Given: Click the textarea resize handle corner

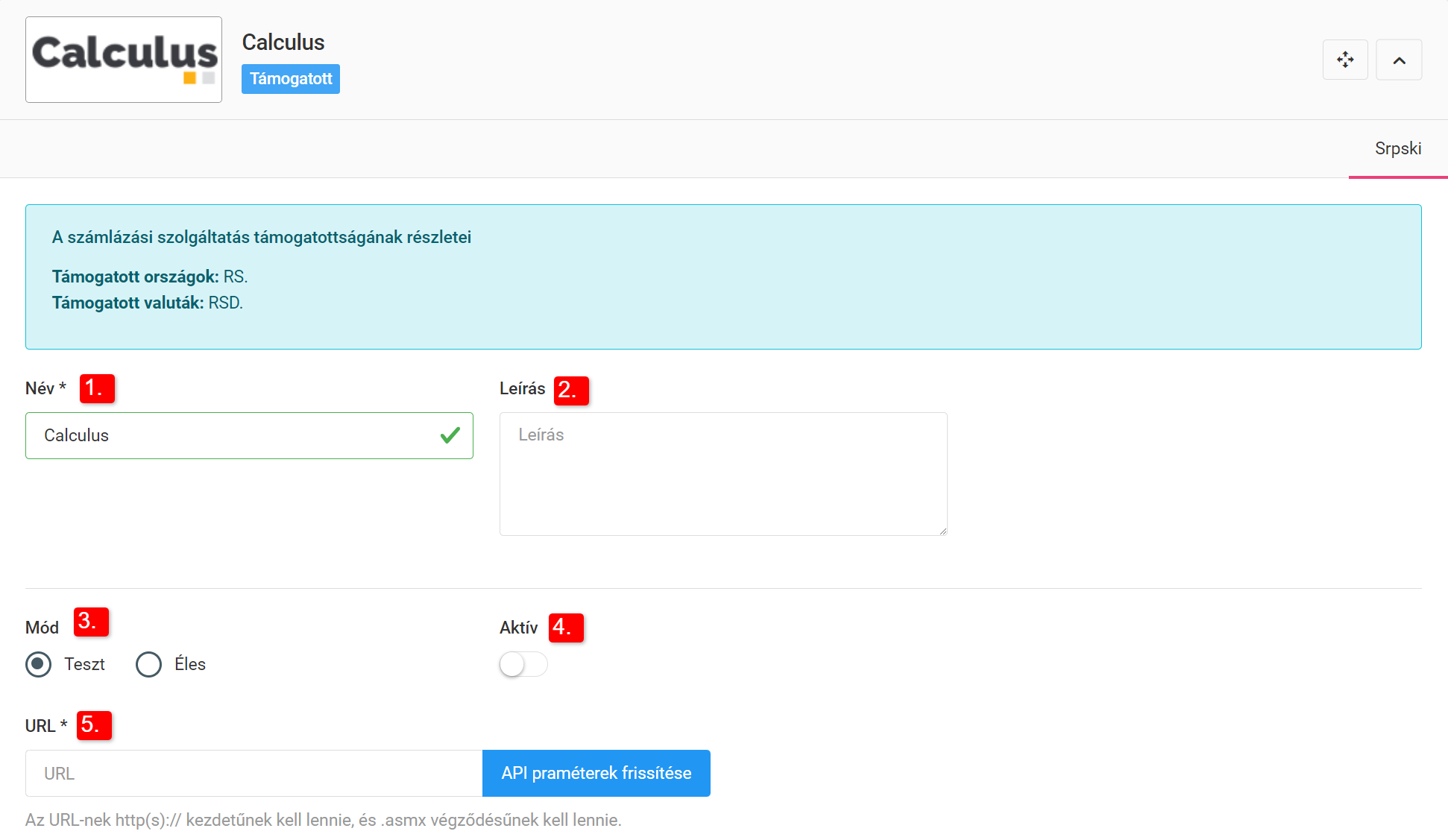Looking at the screenshot, I should [942, 531].
